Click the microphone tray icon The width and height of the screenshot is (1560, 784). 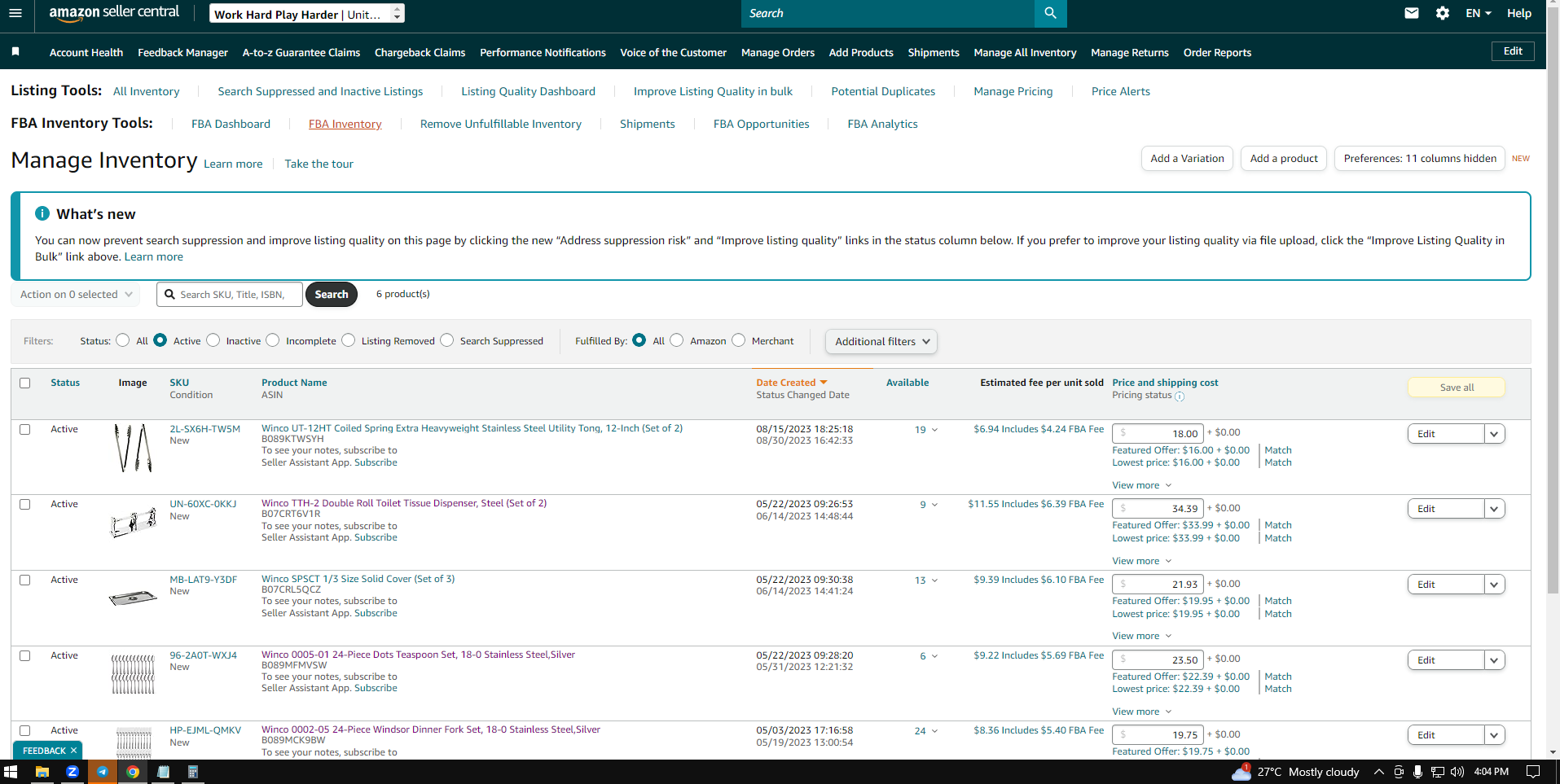(x=1418, y=772)
